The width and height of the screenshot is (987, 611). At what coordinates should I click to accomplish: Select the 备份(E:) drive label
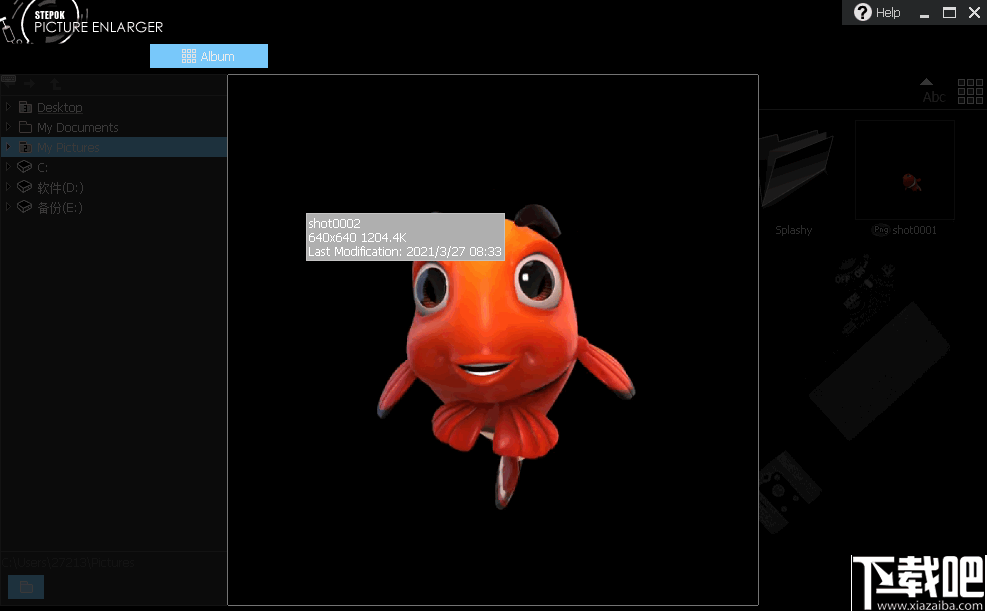tap(60, 208)
